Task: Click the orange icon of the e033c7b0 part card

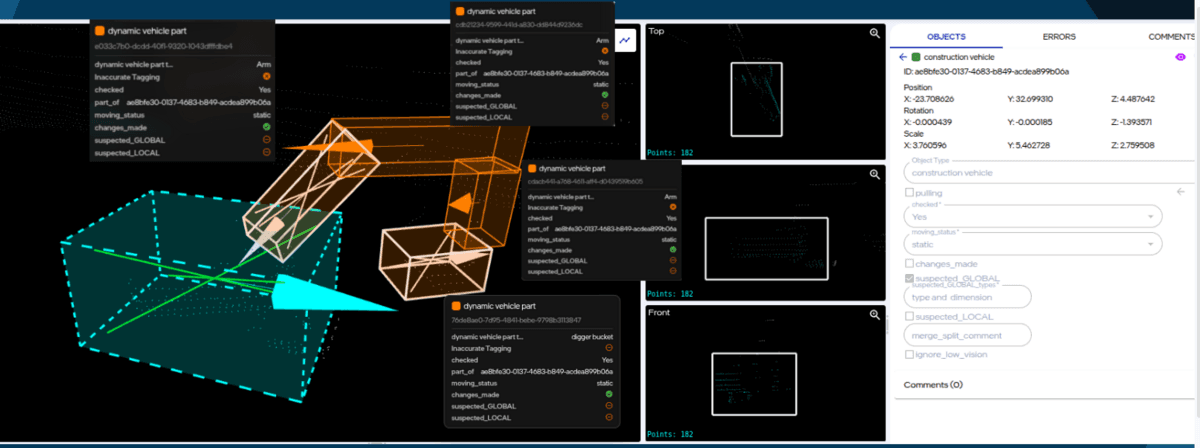Action: [x=99, y=31]
